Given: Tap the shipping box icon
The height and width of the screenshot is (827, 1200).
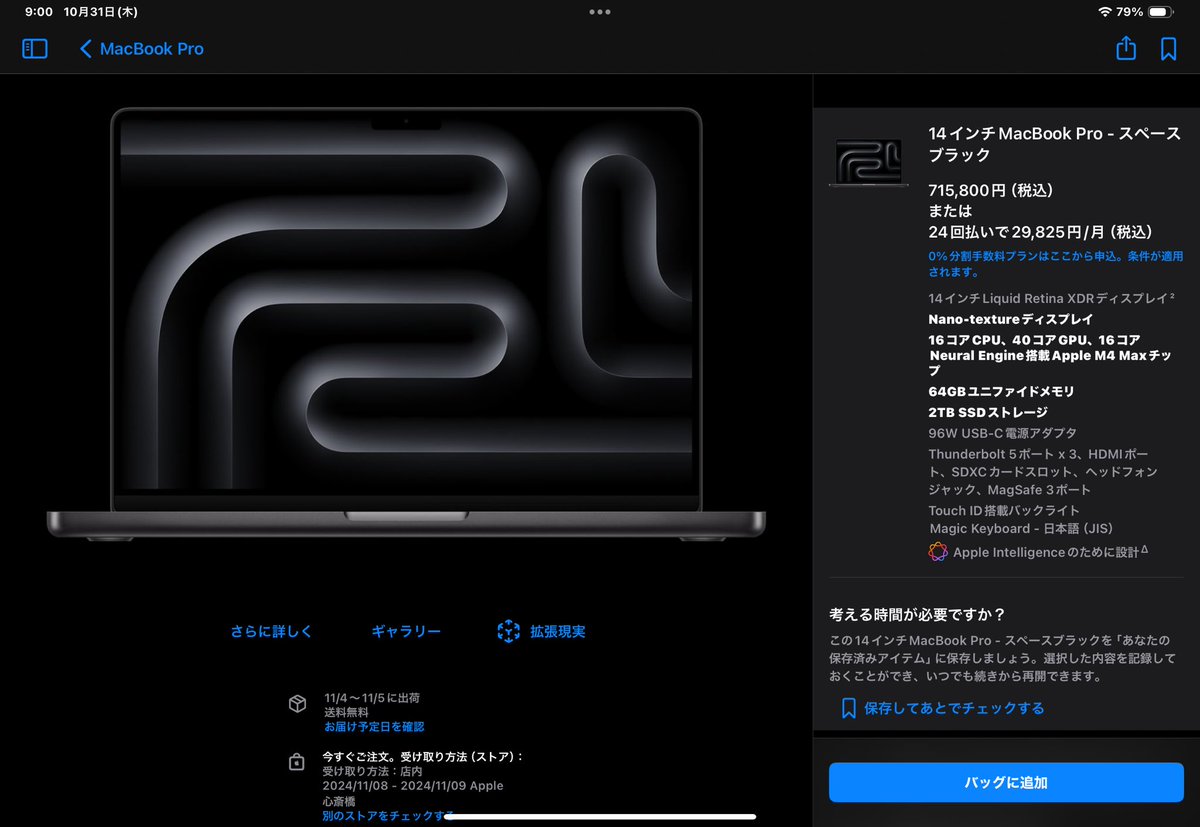Looking at the screenshot, I should click(x=297, y=704).
